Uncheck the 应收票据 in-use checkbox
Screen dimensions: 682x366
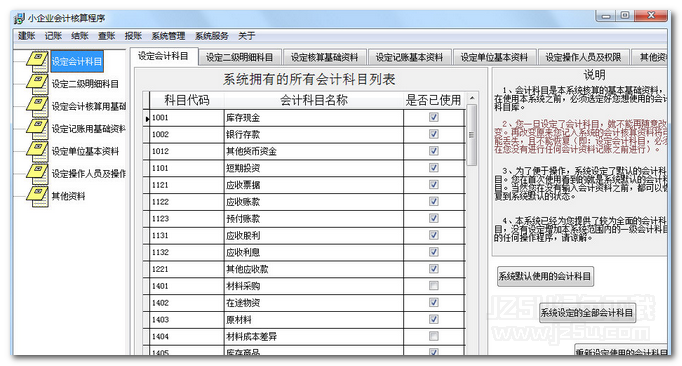[434, 185]
